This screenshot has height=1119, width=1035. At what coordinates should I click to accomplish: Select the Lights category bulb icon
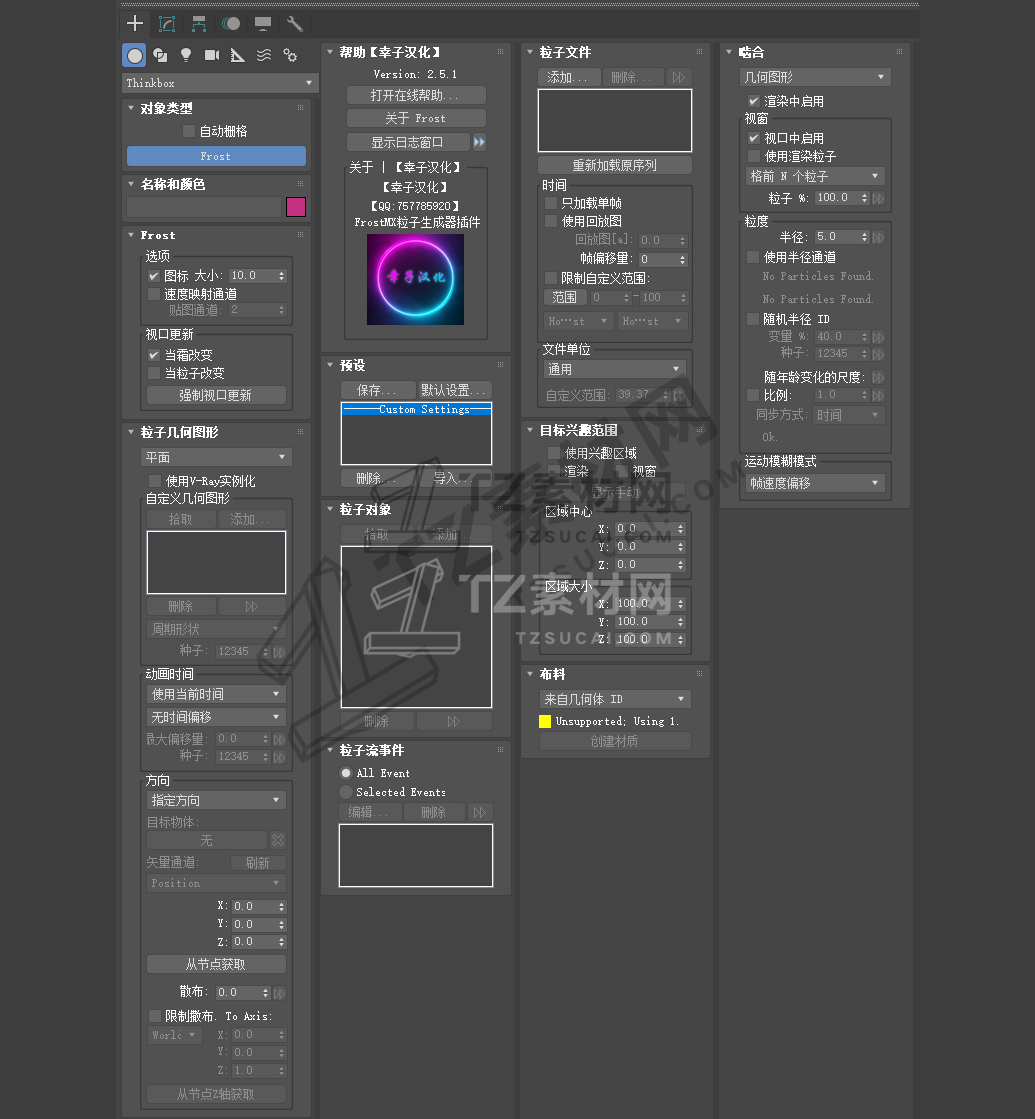(x=186, y=55)
